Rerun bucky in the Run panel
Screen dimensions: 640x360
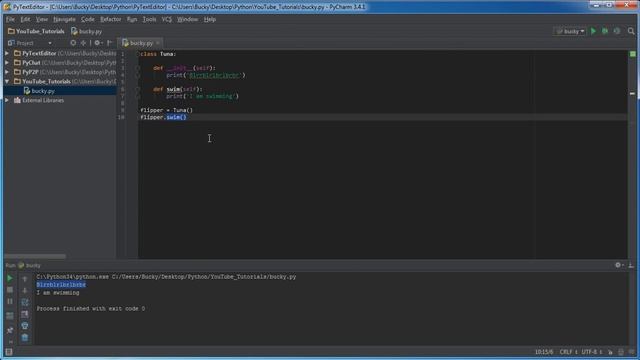click(x=10, y=278)
